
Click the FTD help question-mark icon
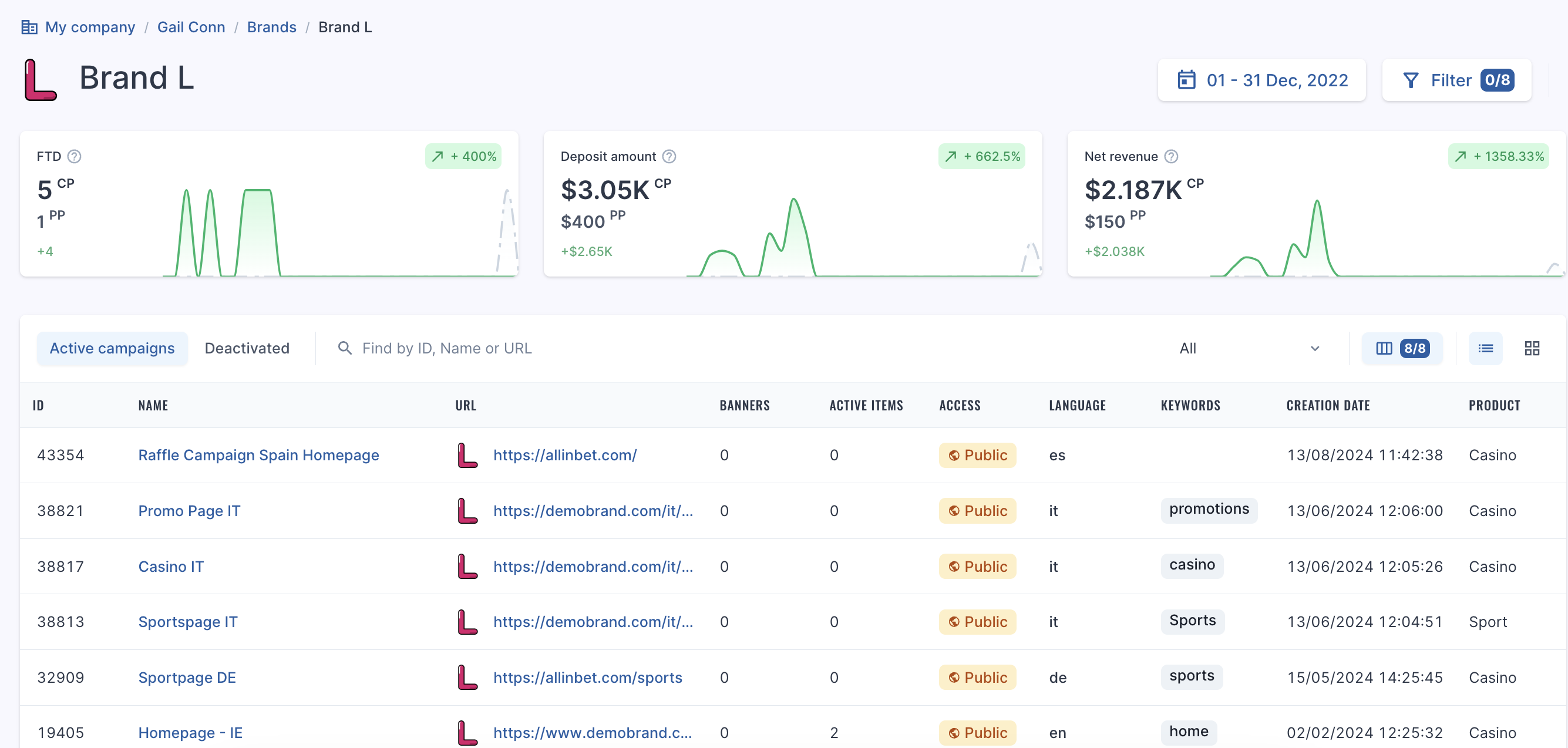click(x=74, y=156)
